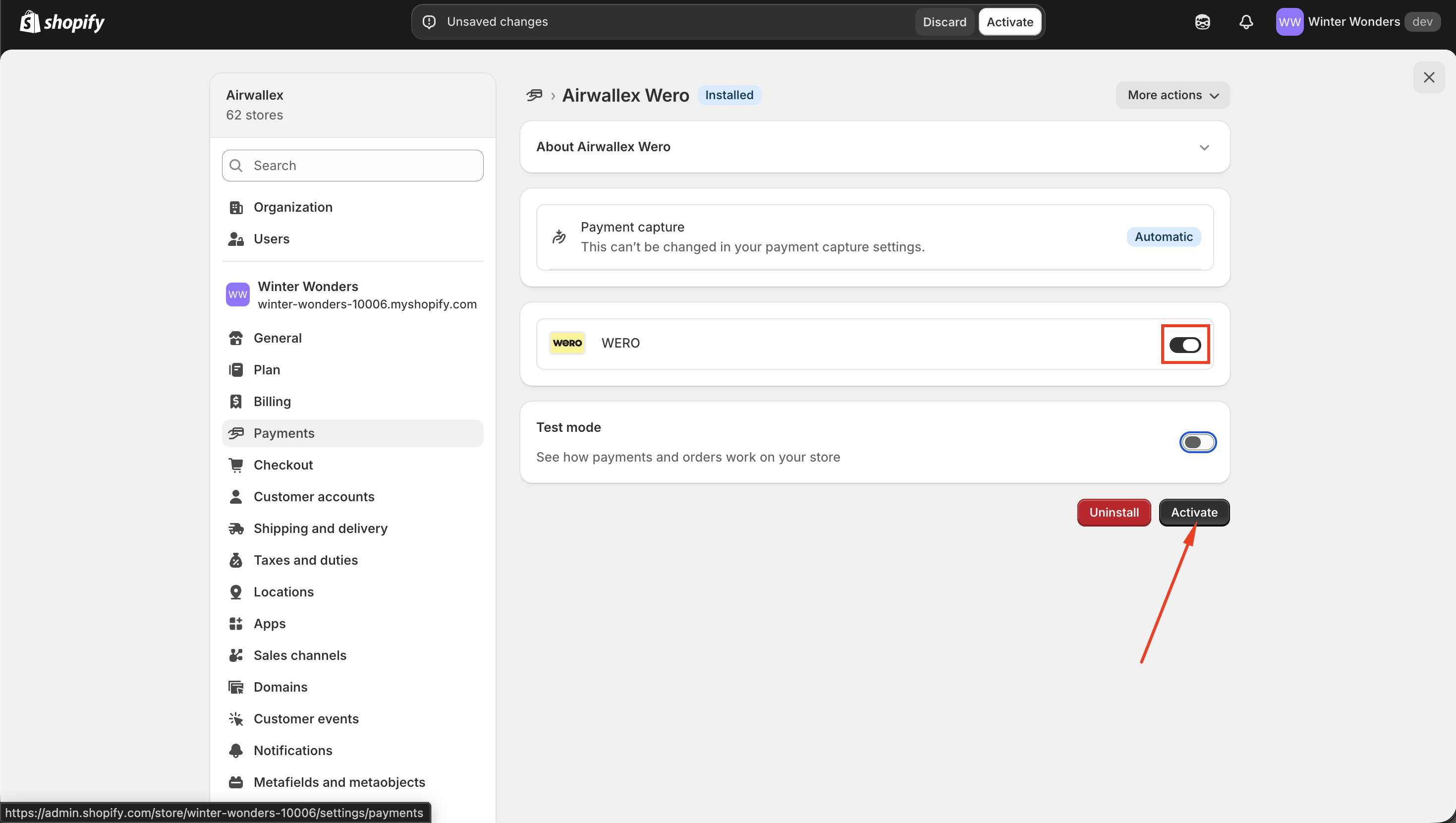Click the Billing receipt icon

pos(236,402)
